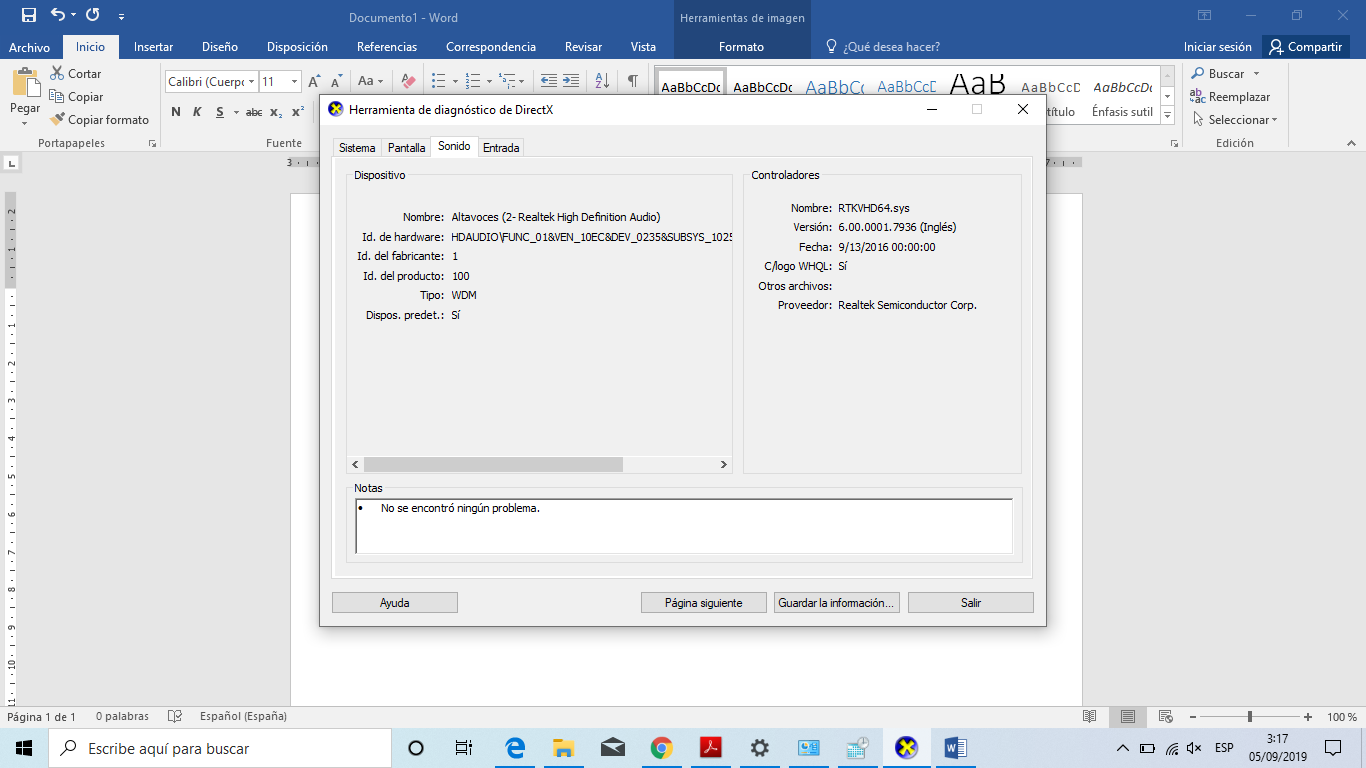This screenshot has width=1366, height=768.
Task: Switch to the Revisar ribbon tab
Action: [x=583, y=47]
